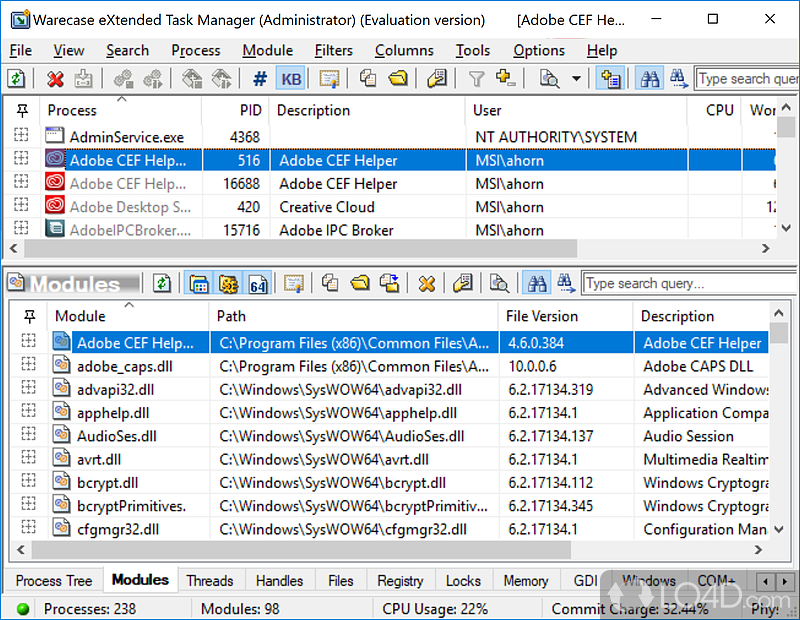The image size is (800, 620).
Task: Click the pin icon in the module list header
Action: (30, 316)
